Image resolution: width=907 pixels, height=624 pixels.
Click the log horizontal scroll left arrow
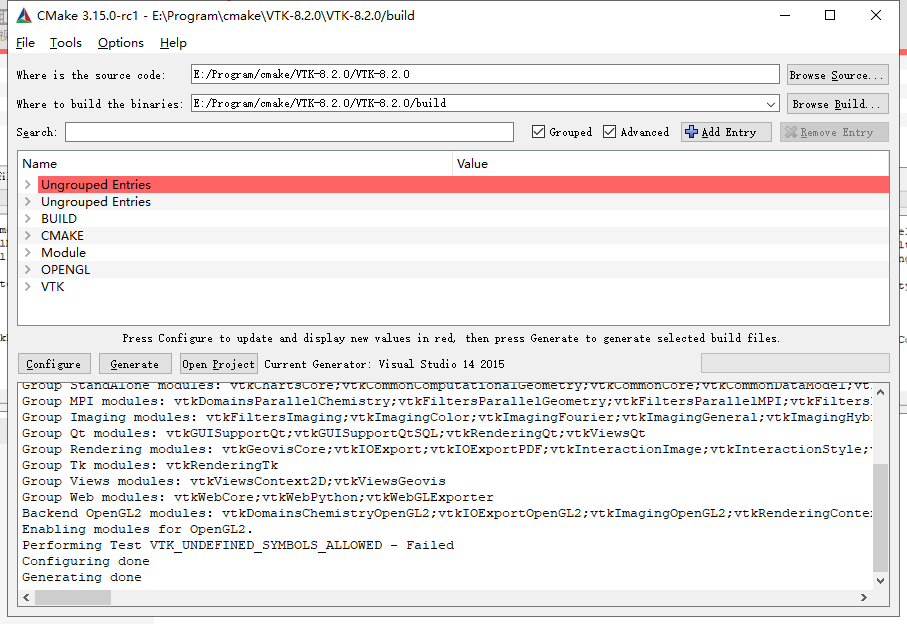26,597
